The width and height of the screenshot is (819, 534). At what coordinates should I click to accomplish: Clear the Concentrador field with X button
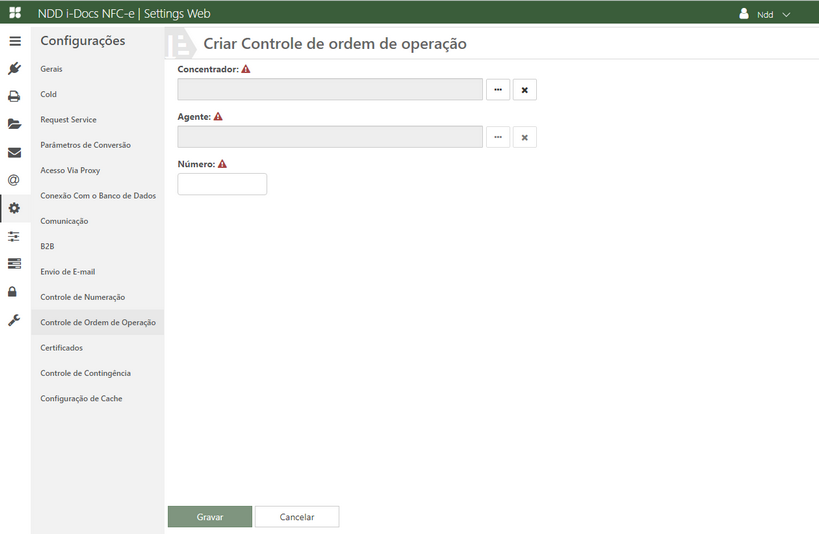[x=524, y=89]
